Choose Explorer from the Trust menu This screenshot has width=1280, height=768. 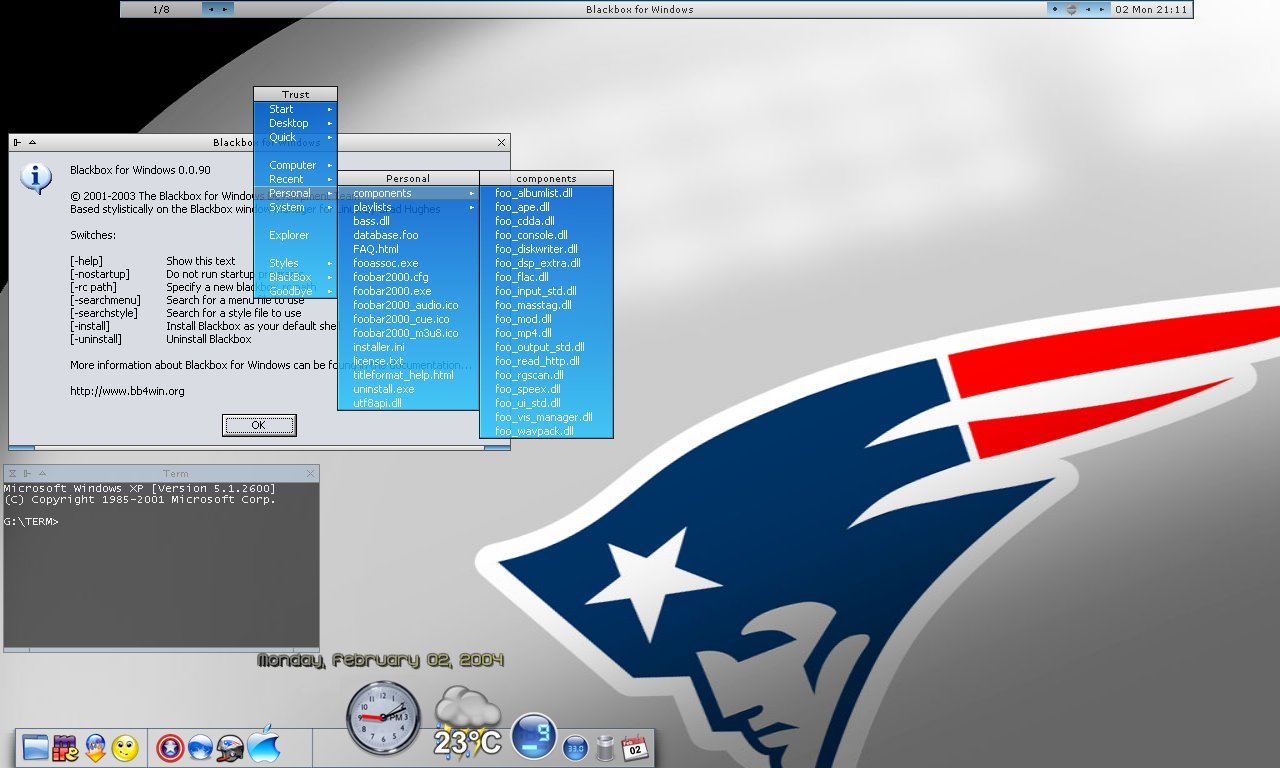pos(295,235)
